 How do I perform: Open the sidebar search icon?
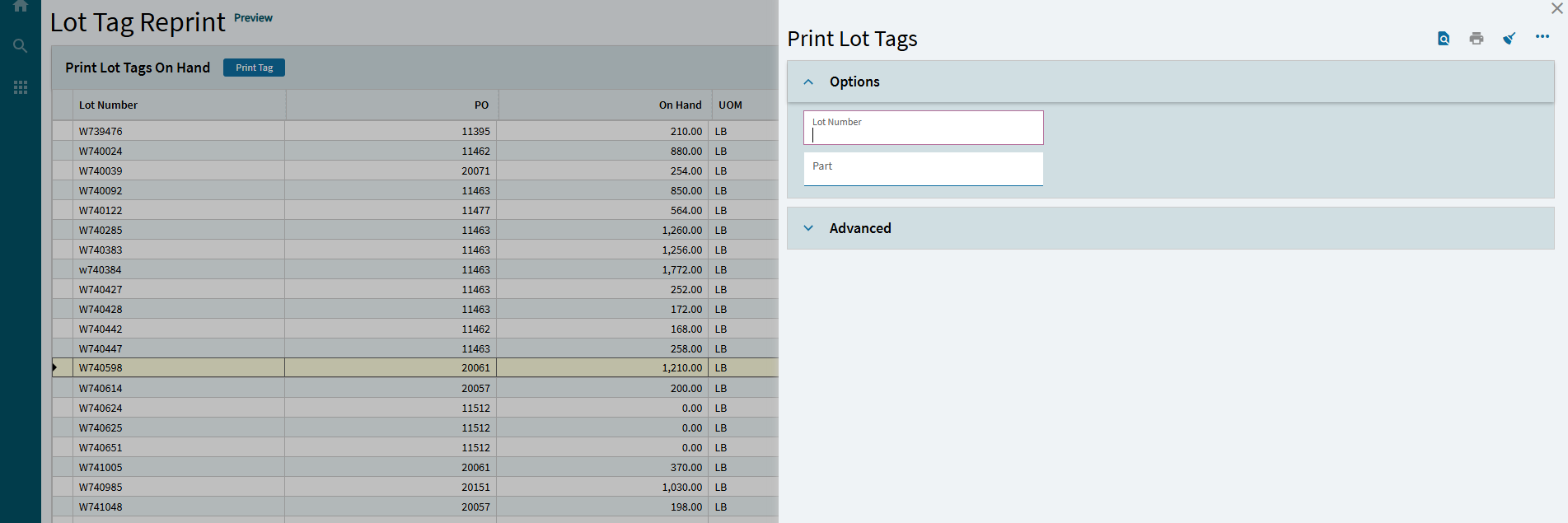coord(21,46)
